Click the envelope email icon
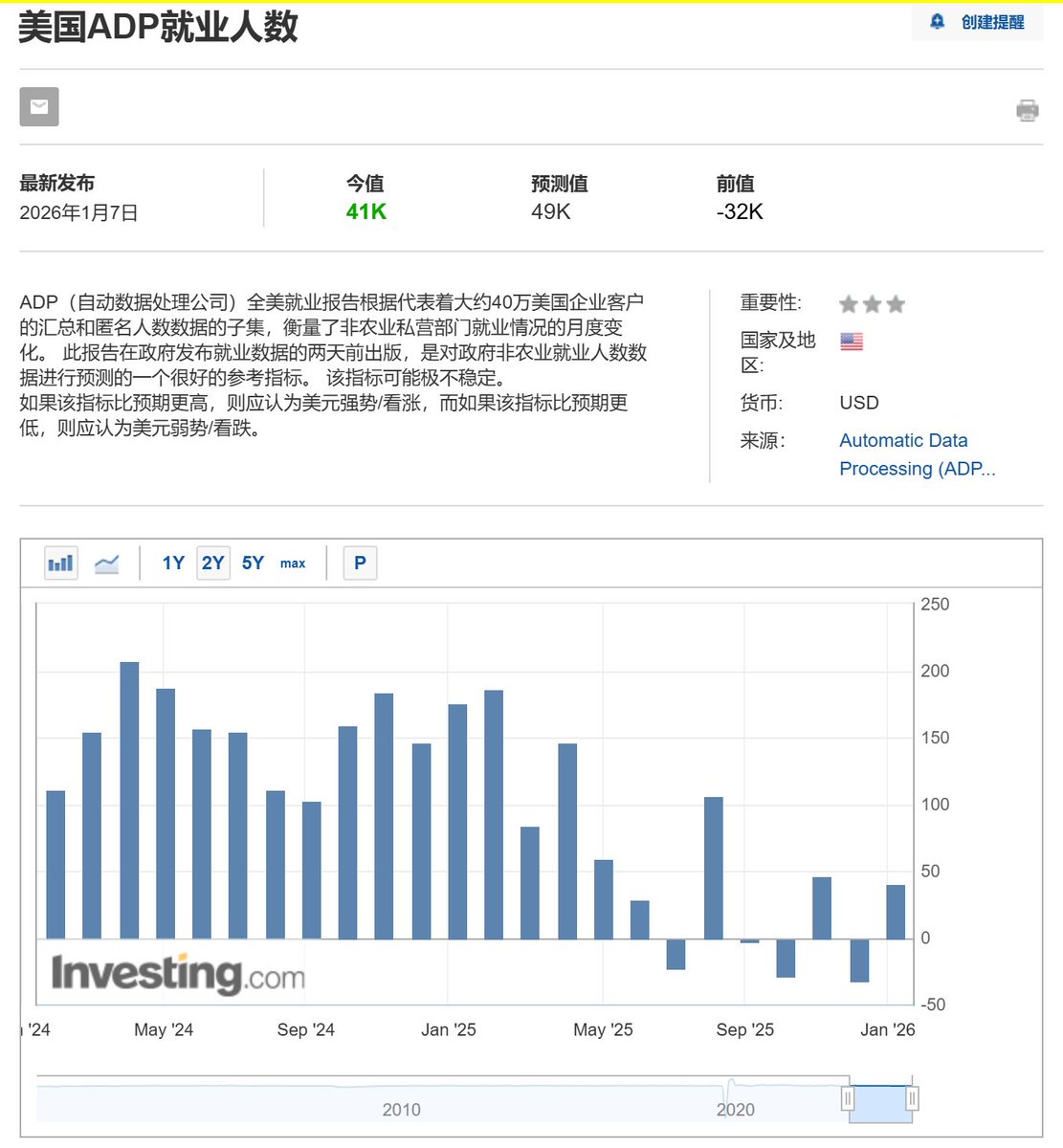 click(x=38, y=106)
